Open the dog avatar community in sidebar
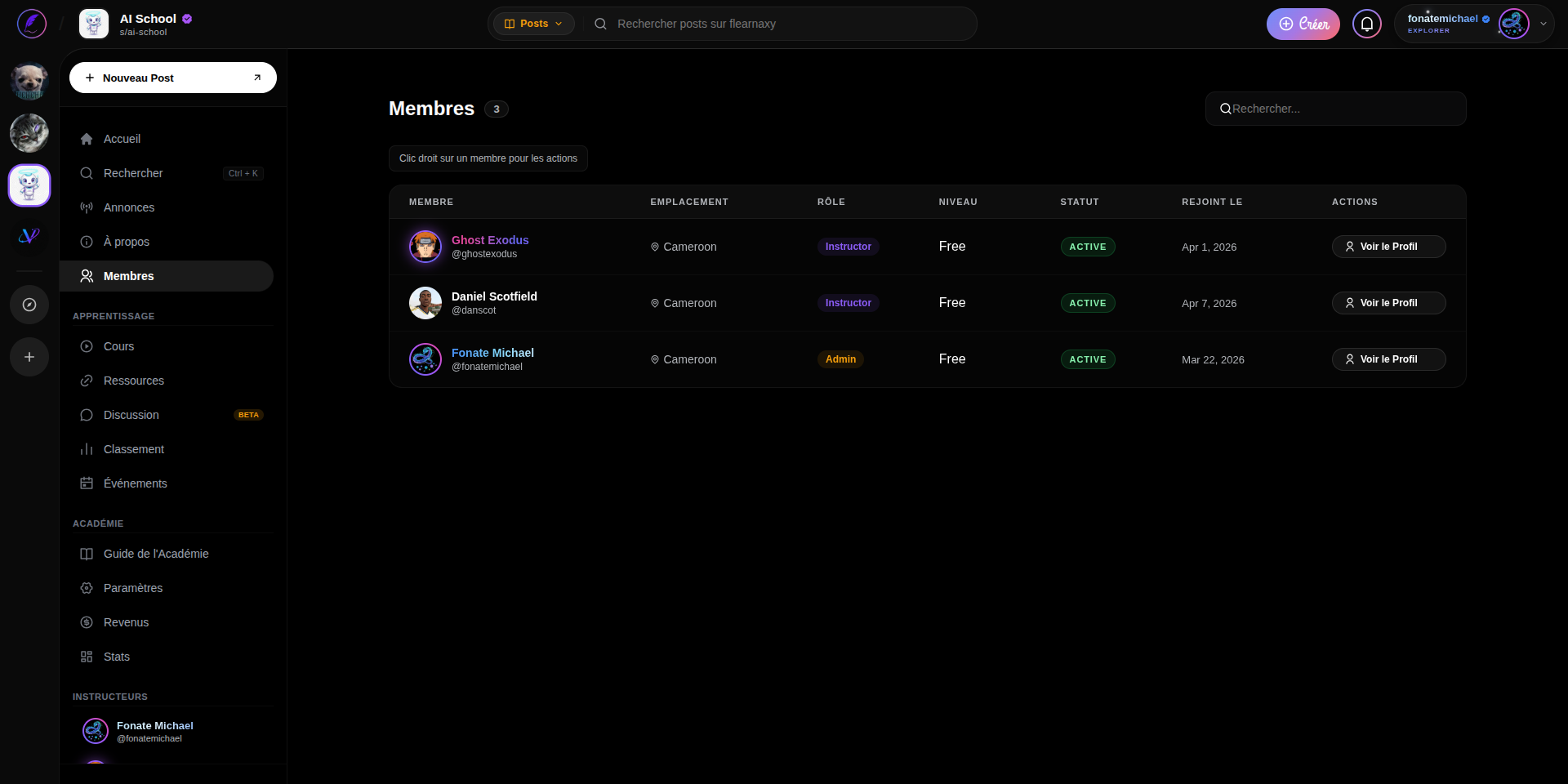This screenshot has height=784, width=1568. 29,81
